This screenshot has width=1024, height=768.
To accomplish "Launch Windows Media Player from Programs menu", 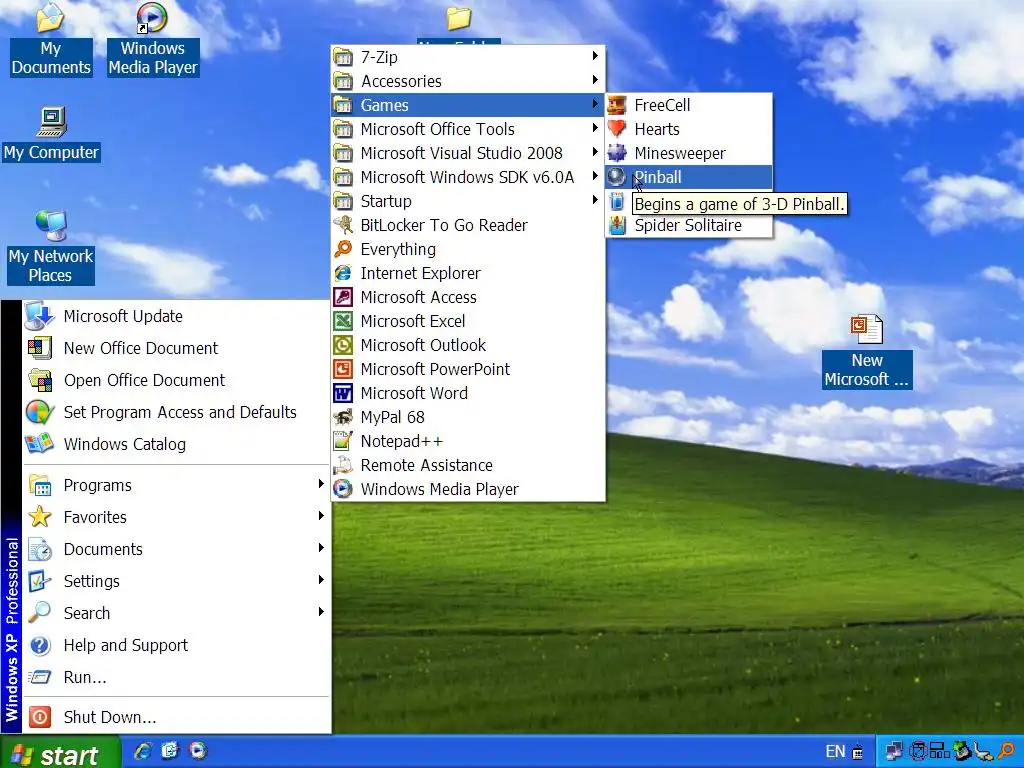I will point(468,489).
